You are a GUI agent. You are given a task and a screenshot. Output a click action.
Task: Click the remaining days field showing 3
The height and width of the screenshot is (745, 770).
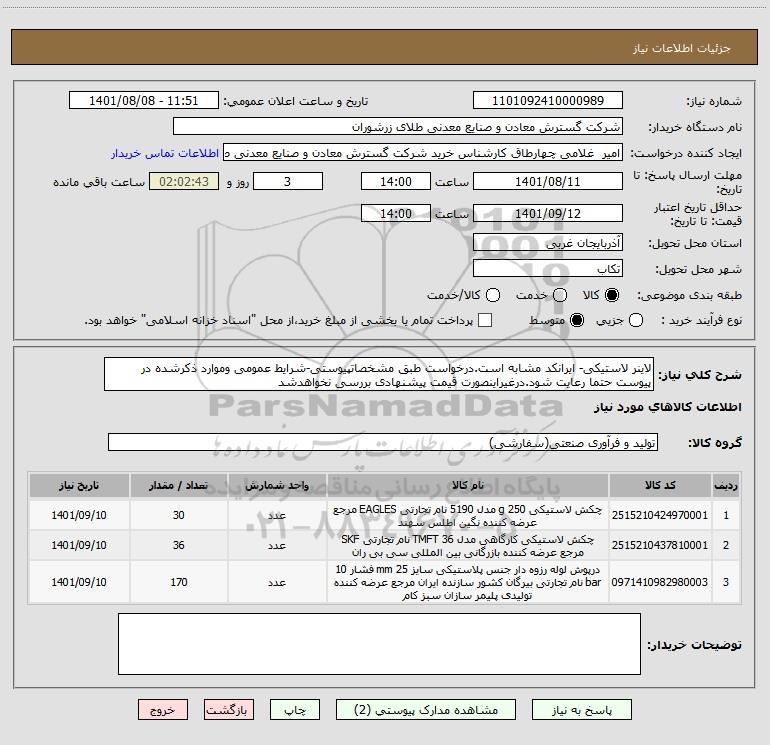pos(288,181)
